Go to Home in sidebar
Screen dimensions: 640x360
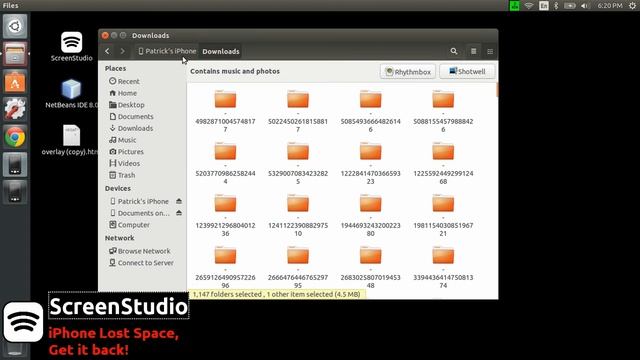123,93
